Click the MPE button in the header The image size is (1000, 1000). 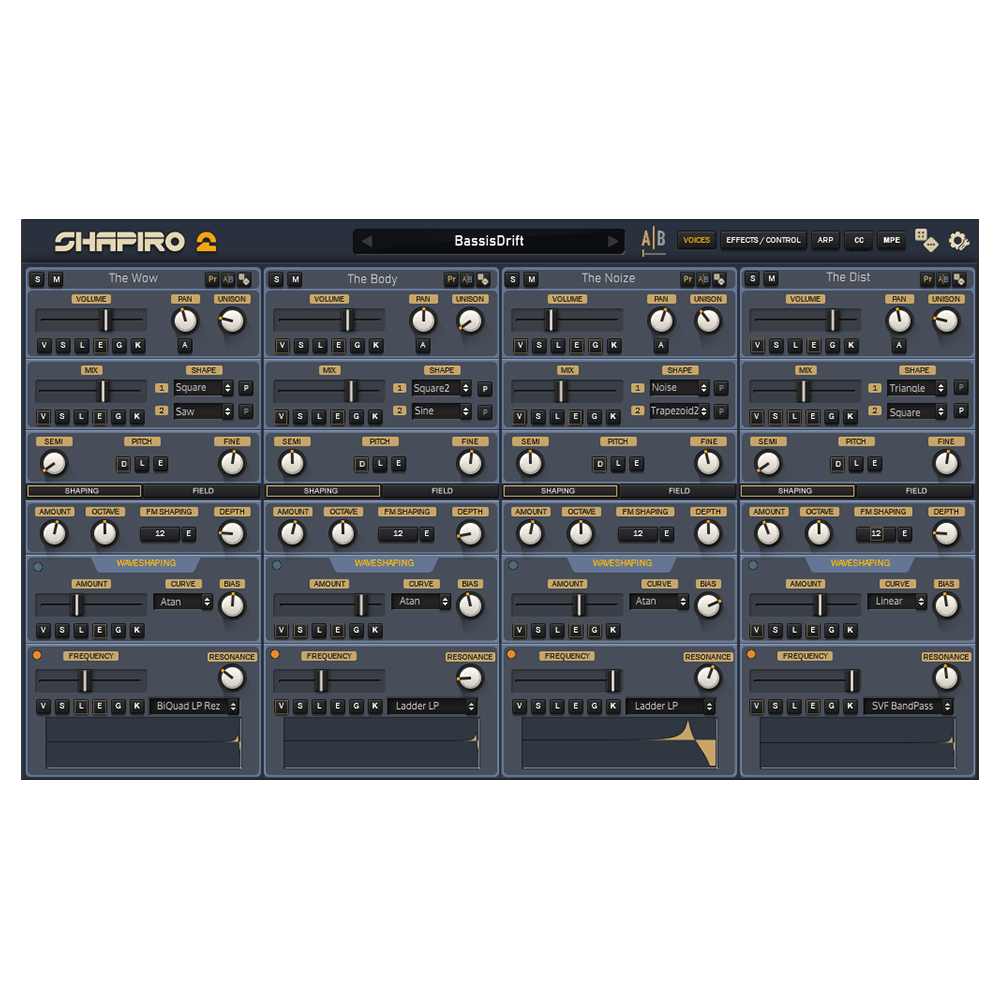(x=891, y=240)
